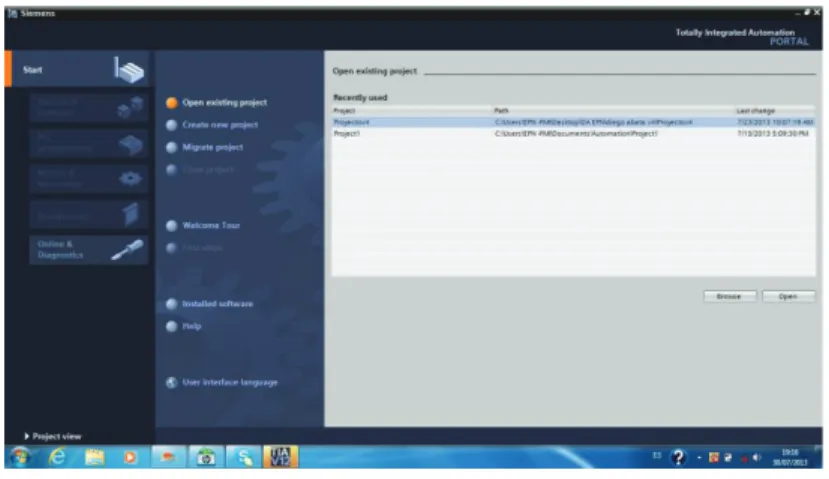
Task: Sort by the Project column header
Action: pos(412,110)
